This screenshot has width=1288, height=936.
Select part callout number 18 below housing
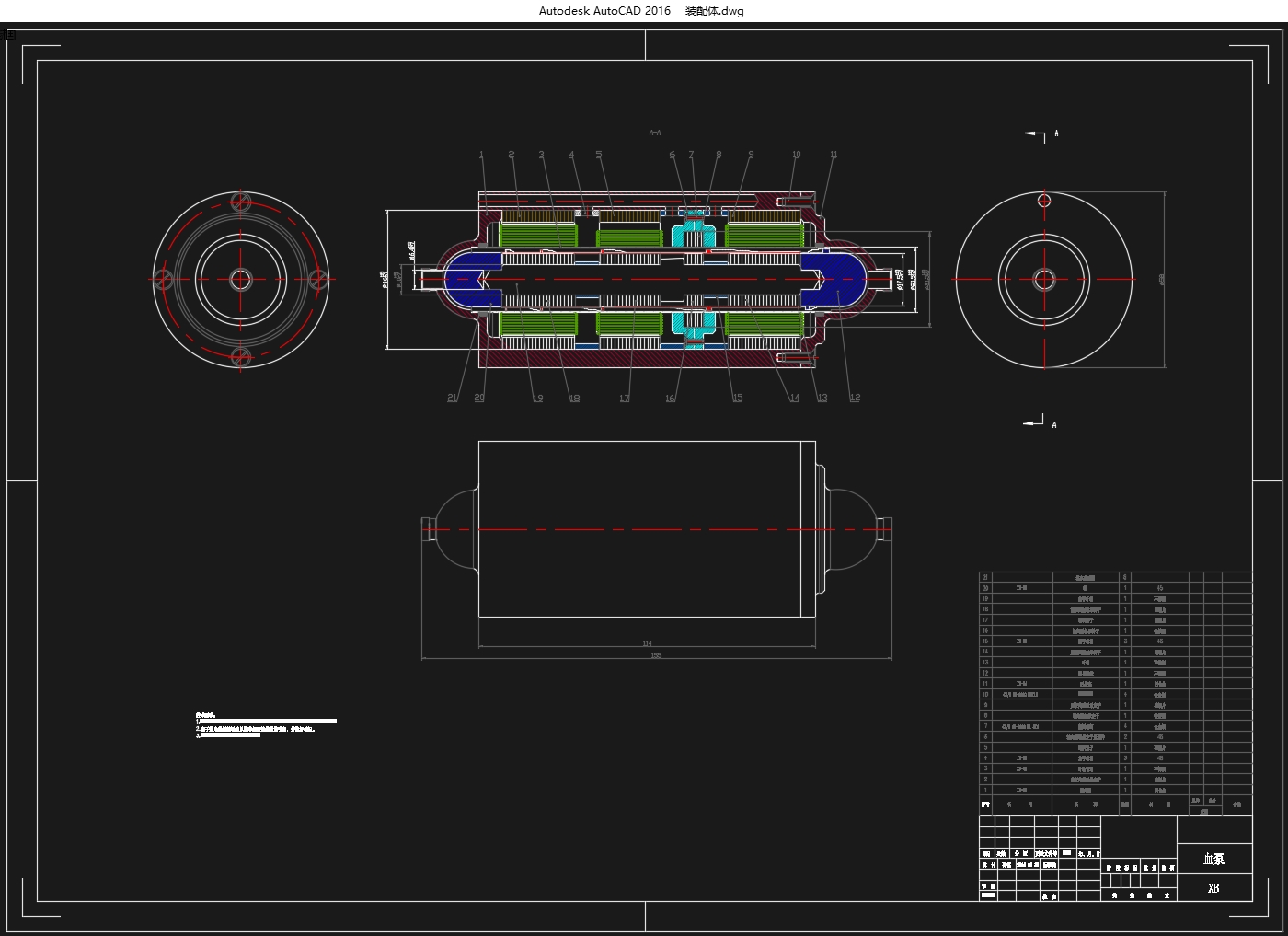pyautogui.click(x=574, y=398)
